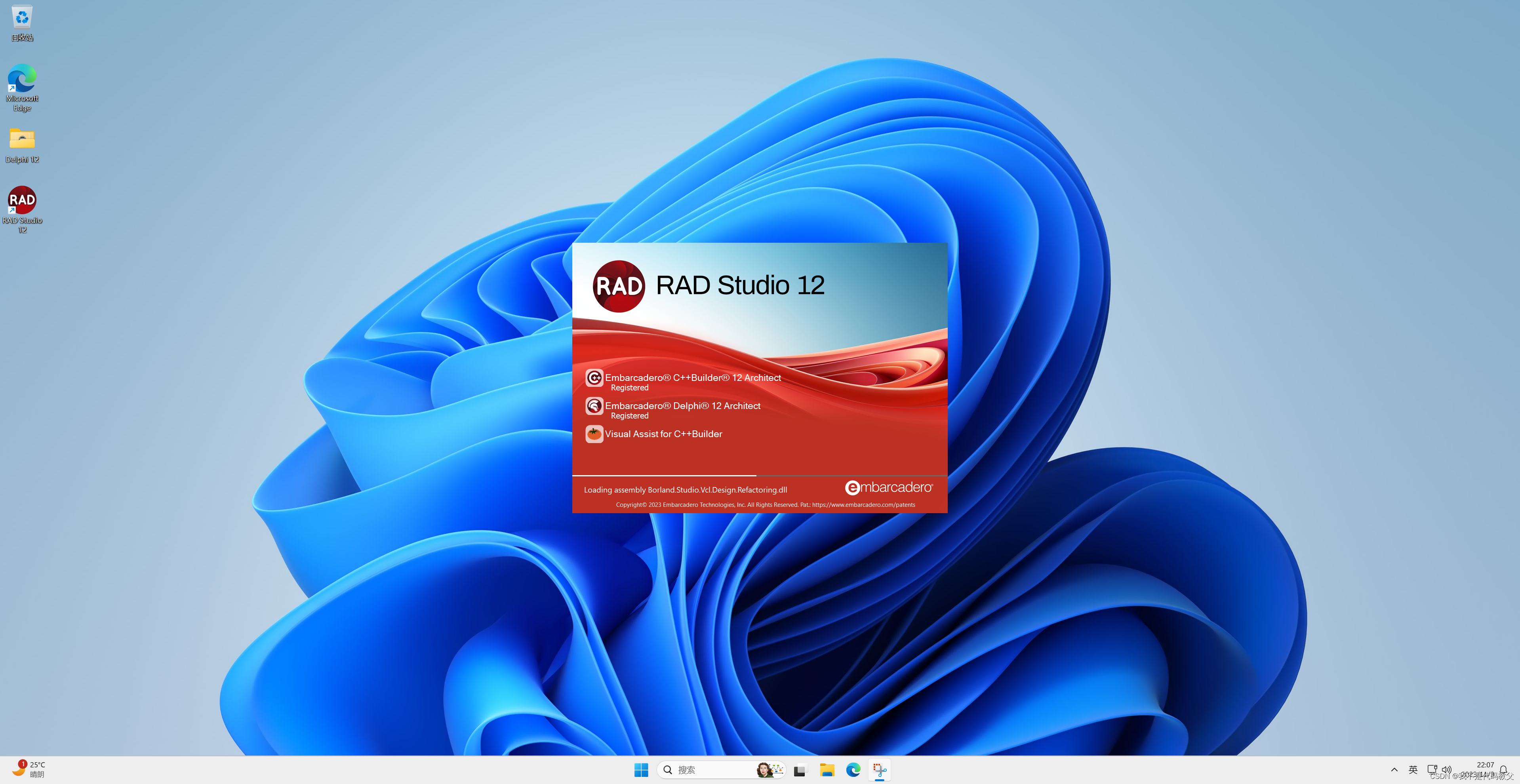This screenshot has height=784, width=1520.
Task: Click the C++Builder 12 Architect icon
Action: click(594, 377)
